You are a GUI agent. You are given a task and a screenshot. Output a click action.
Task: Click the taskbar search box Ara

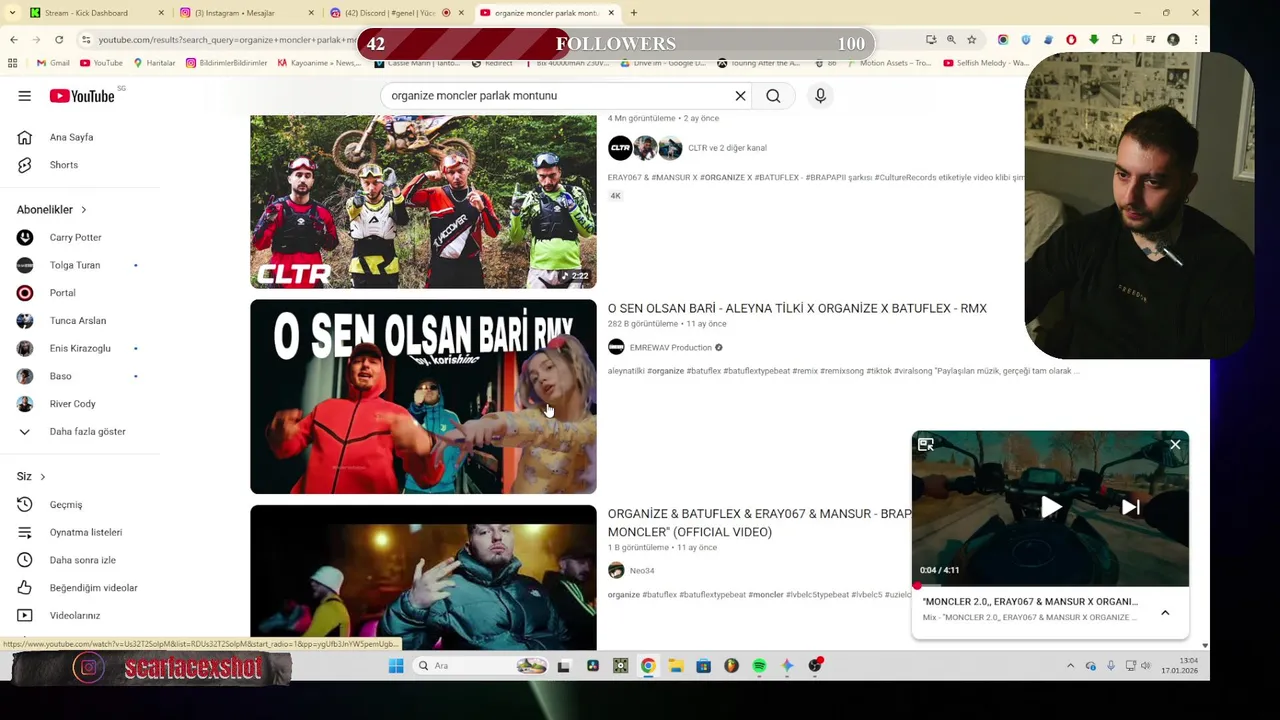tap(483, 666)
